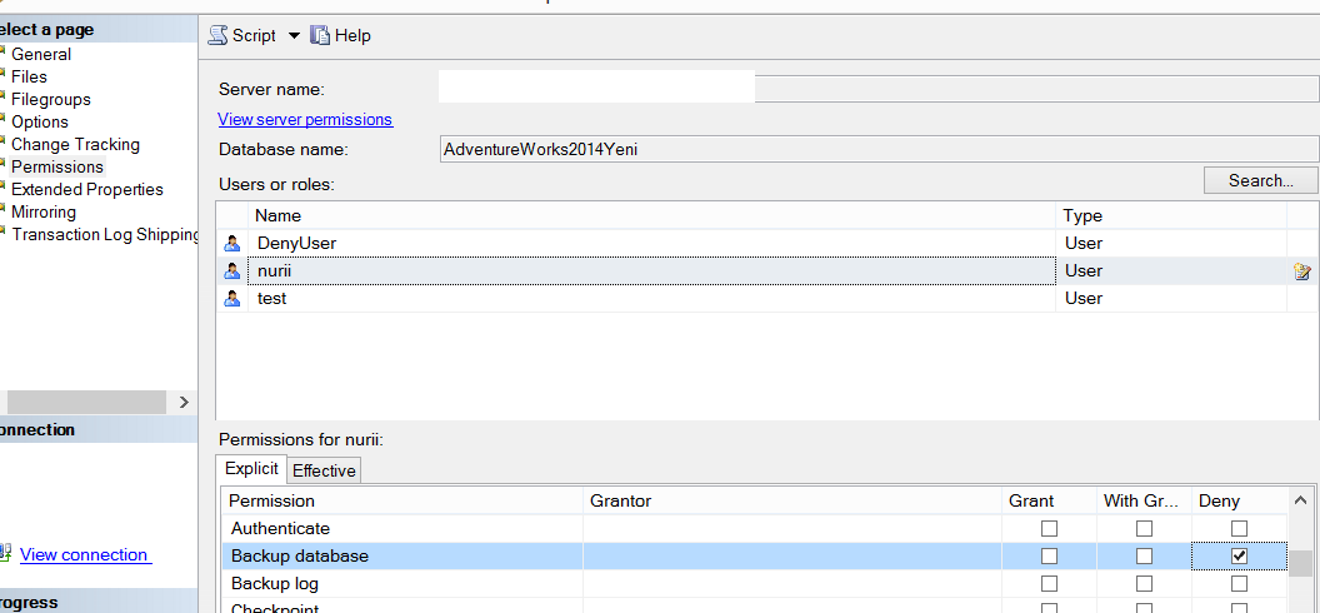Select the Authenticate permission name
This screenshot has height=613, width=1320.
(280, 528)
